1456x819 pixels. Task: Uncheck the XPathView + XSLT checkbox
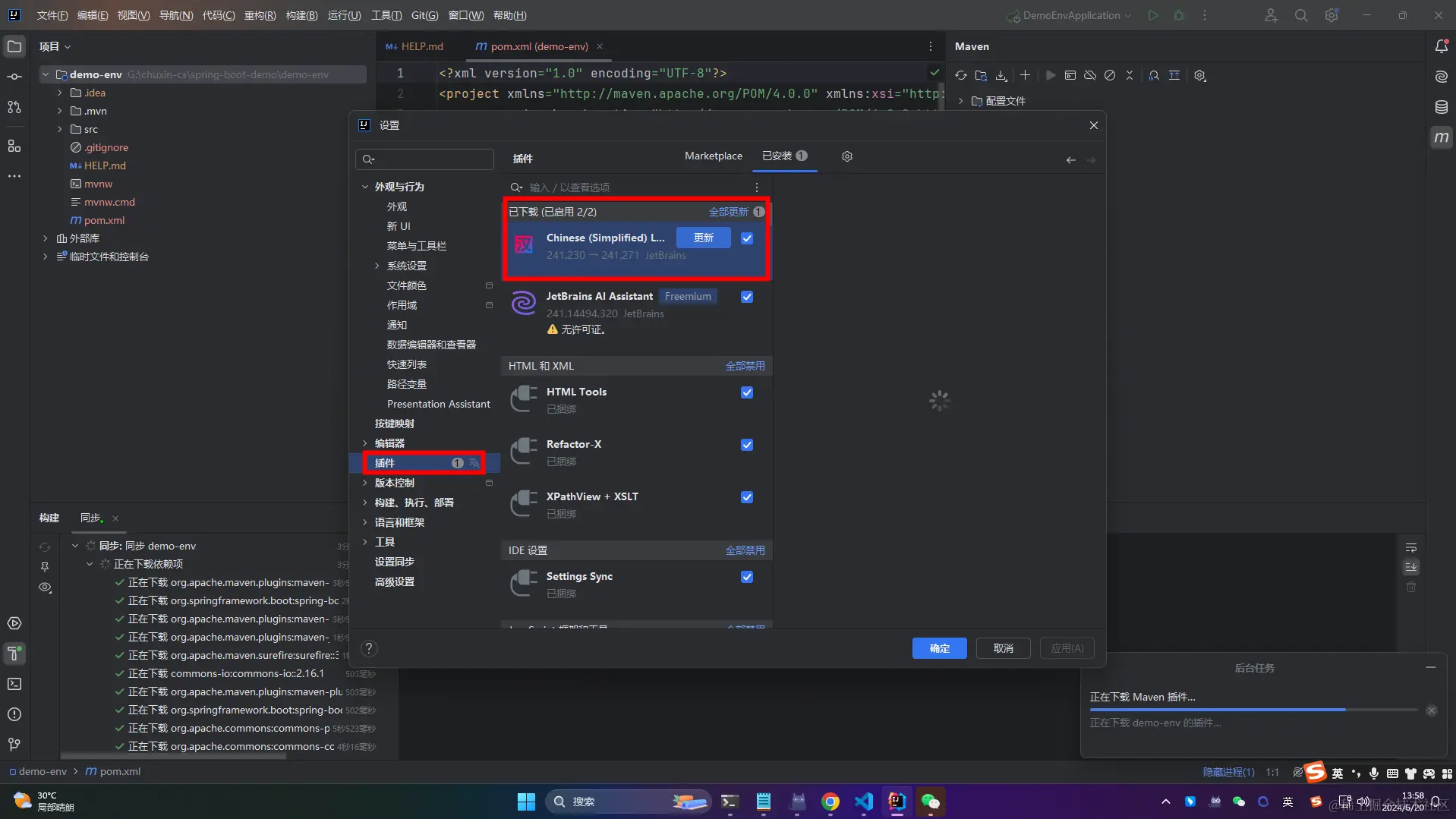click(747, 497)
